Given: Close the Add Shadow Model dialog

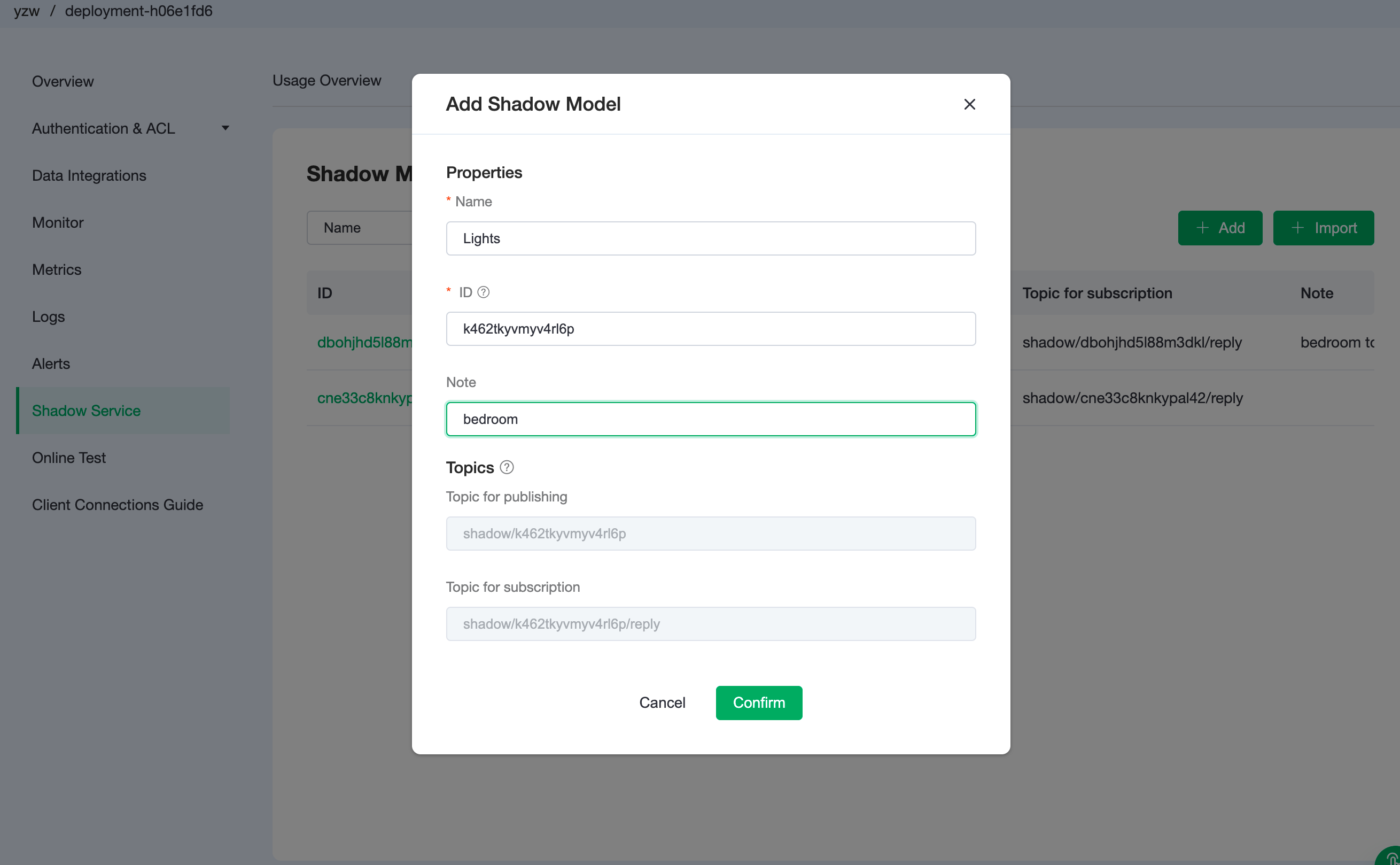Looking at the screenshot, I should click(x=969, y=104).
